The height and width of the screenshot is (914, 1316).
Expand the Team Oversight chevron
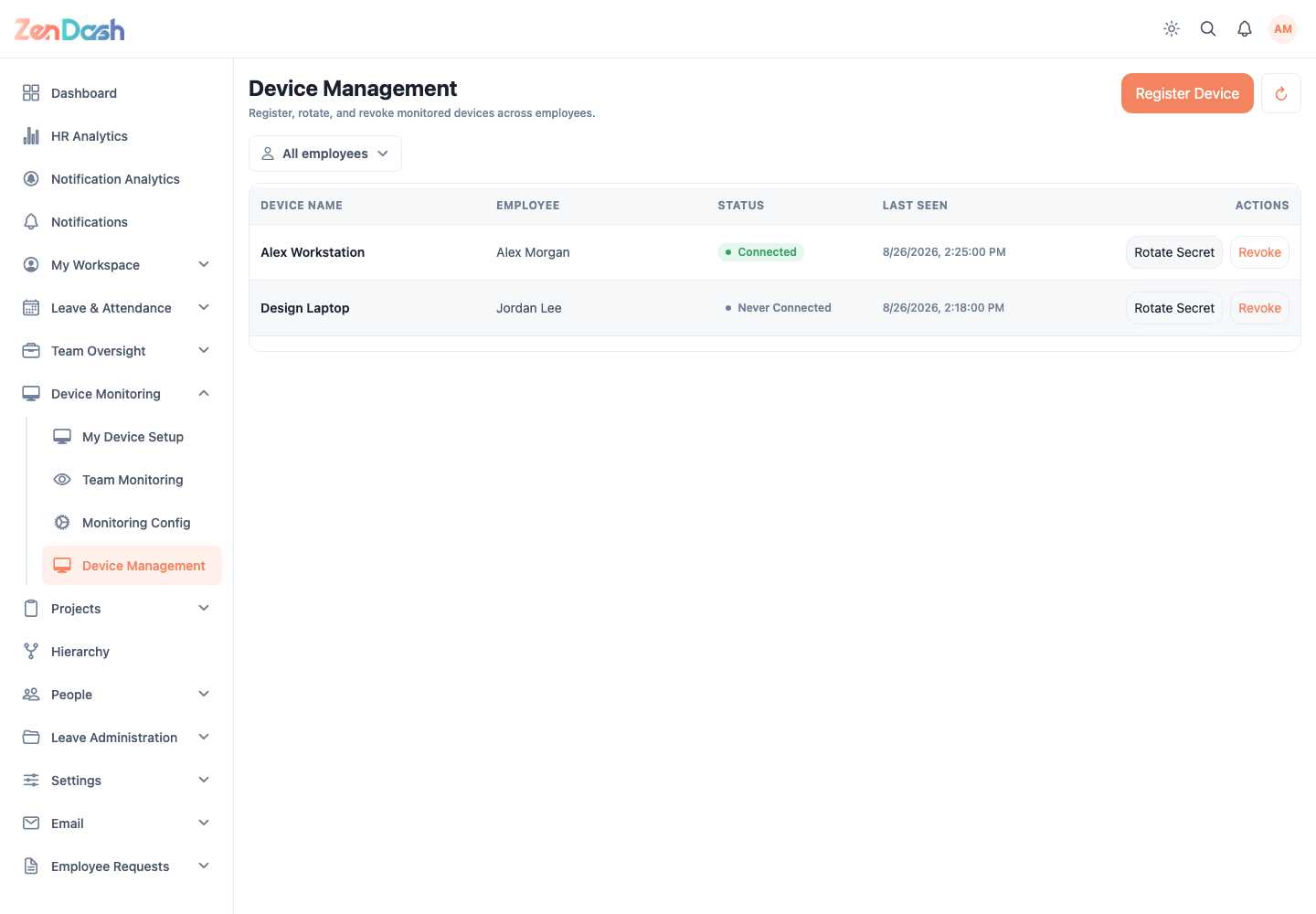click(x=204, y=350)
